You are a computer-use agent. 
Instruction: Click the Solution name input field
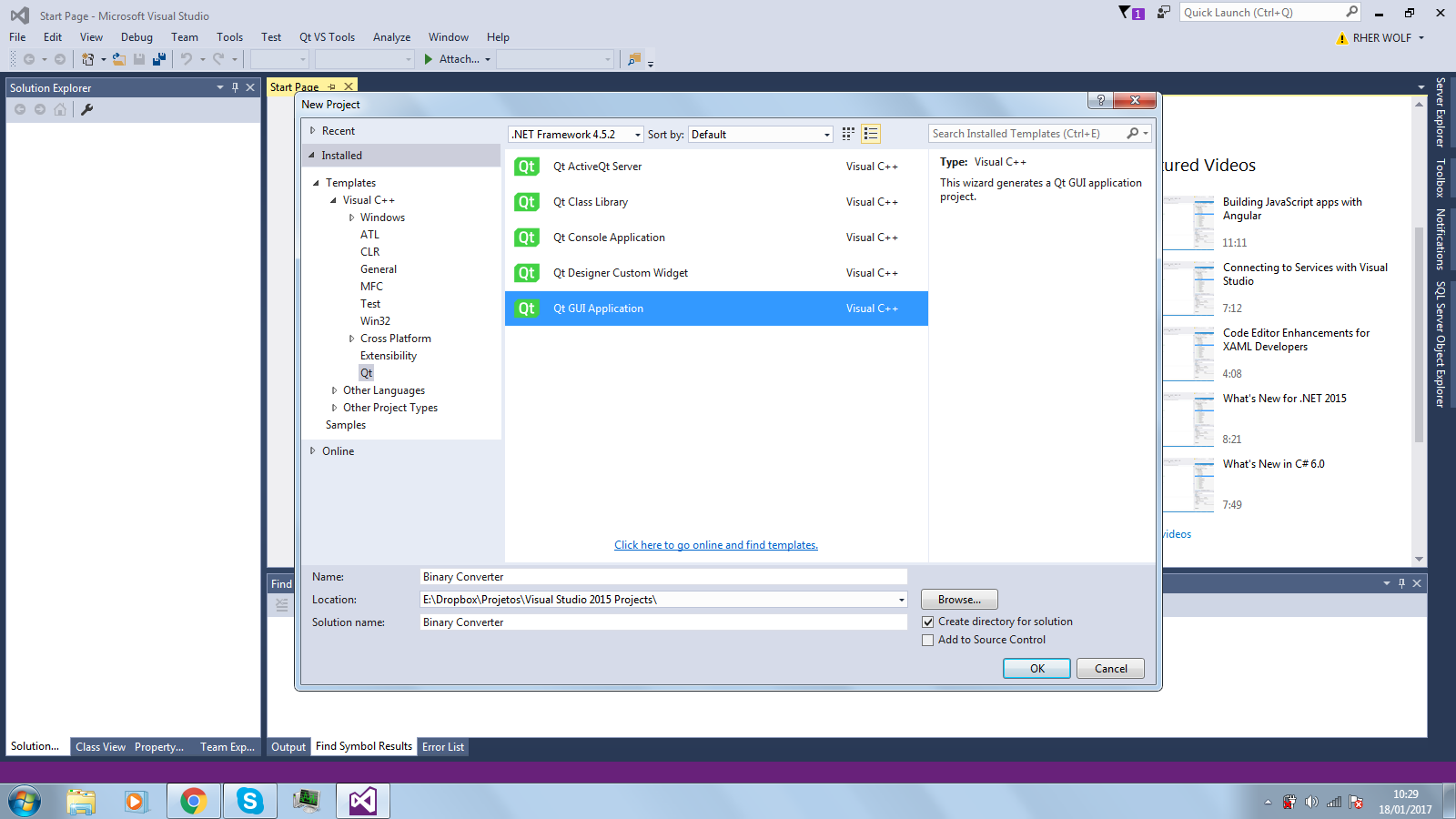click(x=663, y=622)
